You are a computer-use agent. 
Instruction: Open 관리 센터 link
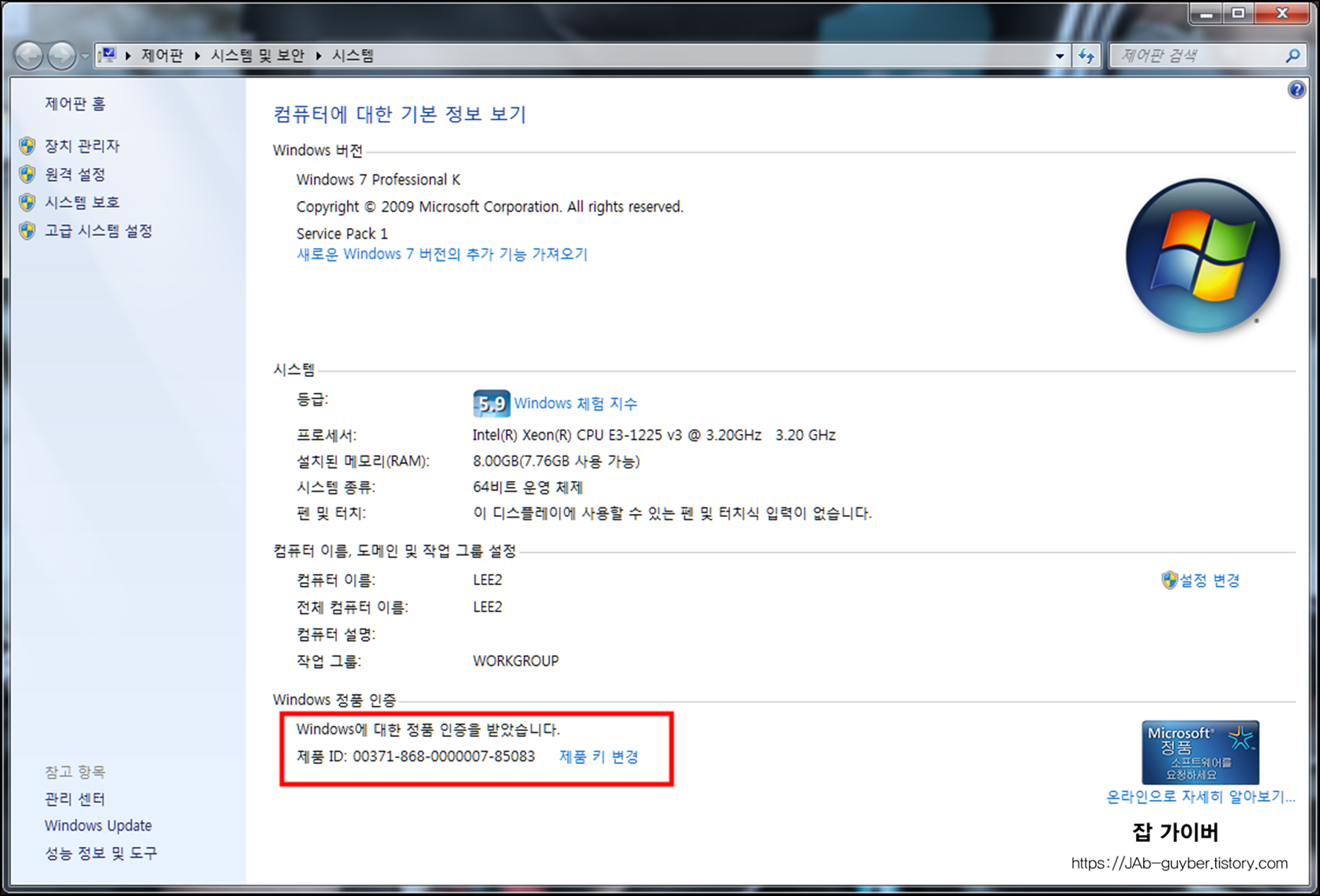(75, 799)
